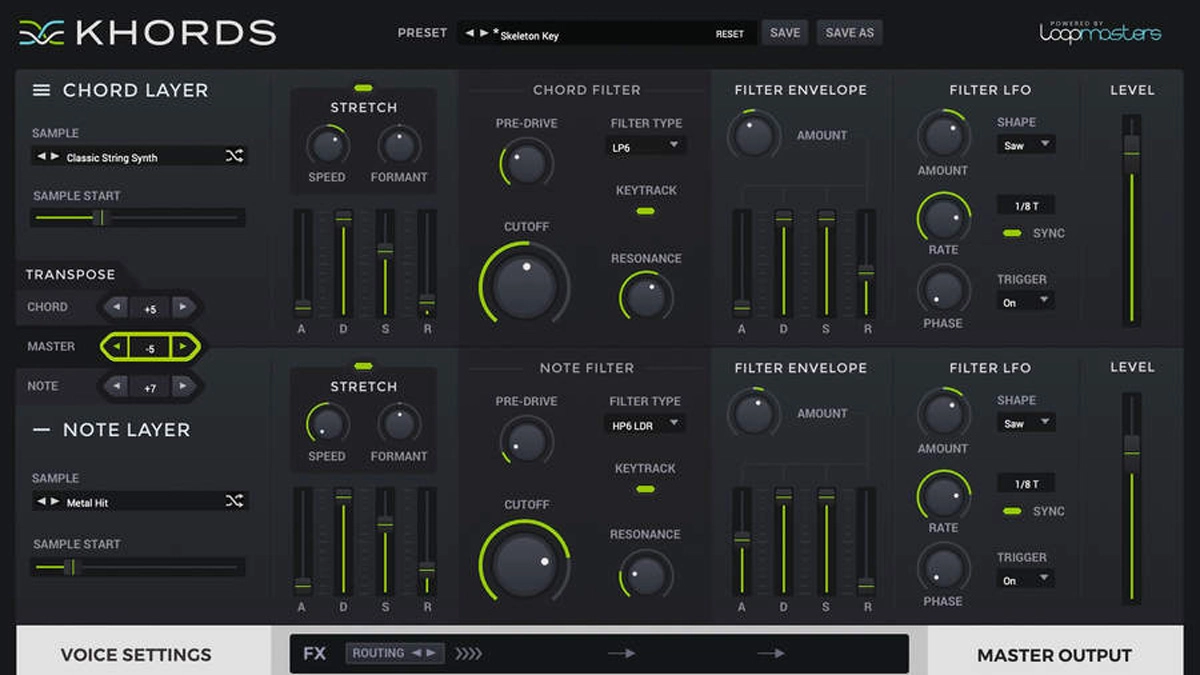Screen dimensions: 1200x675
Task: Decrease Note transpose value
Action: click(x=116, y=385)
